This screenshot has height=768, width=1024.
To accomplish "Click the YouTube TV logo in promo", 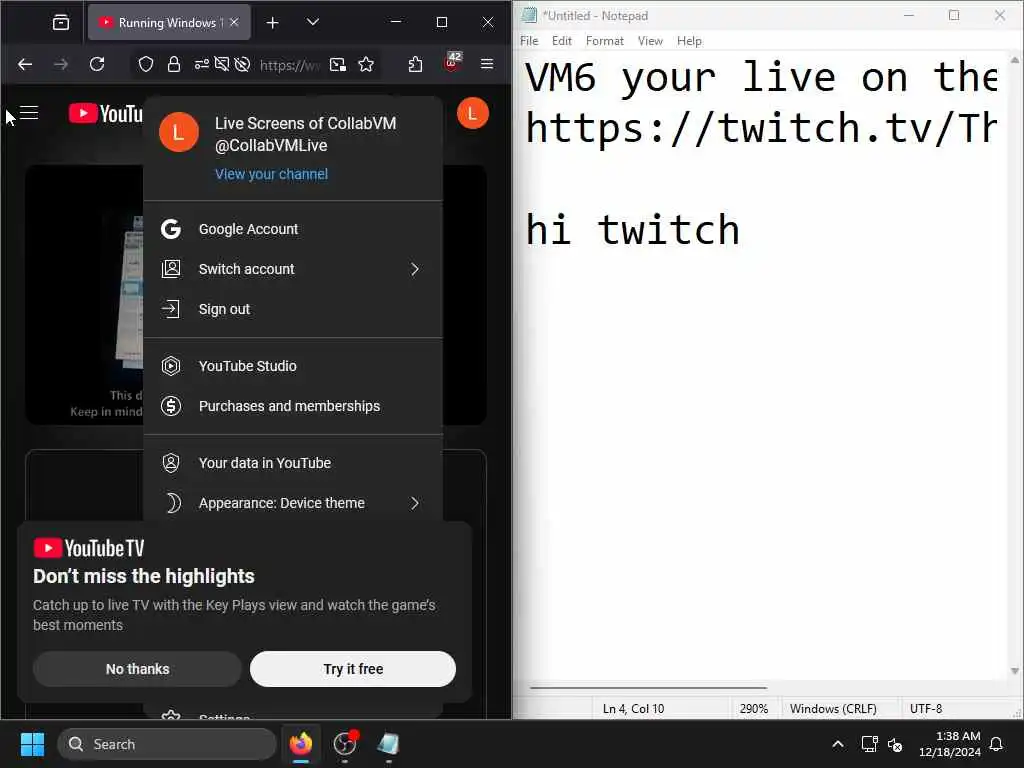I will pos(89,548).
